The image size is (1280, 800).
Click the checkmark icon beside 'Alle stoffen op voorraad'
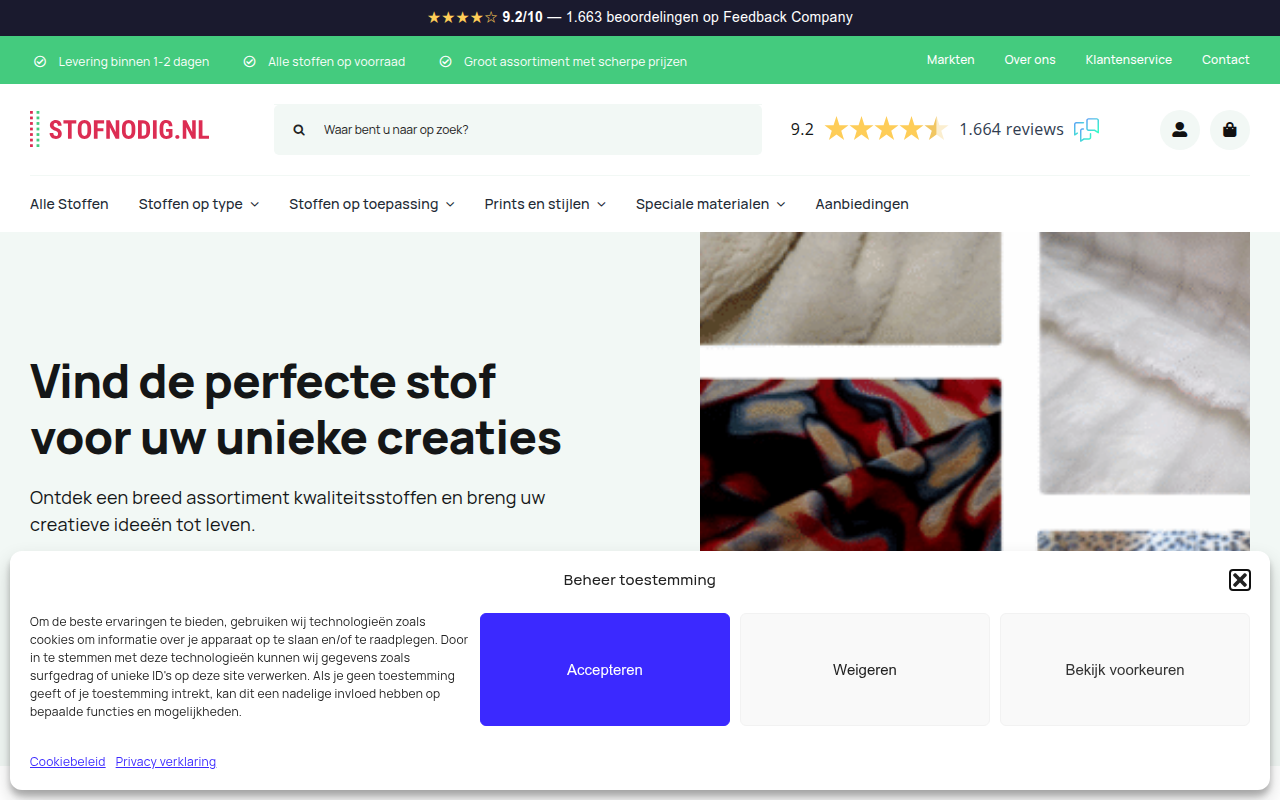250,62
